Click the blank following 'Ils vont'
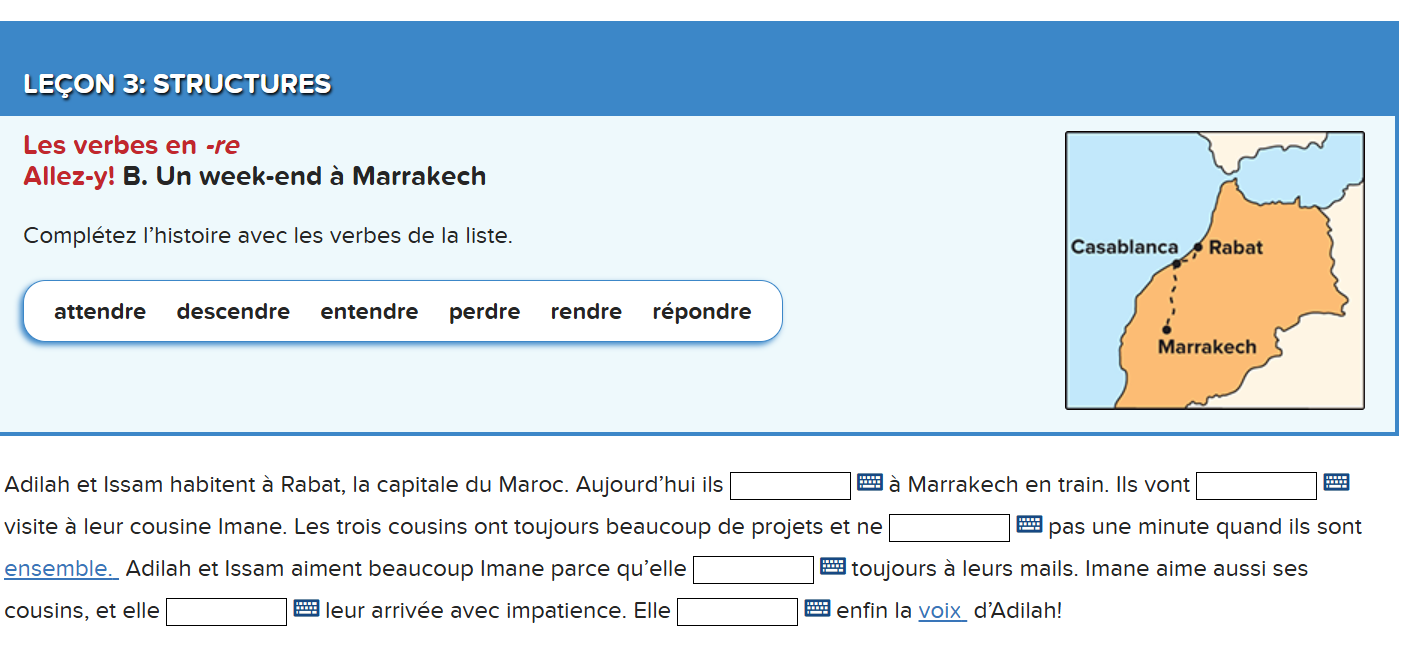 [1255, 484]
